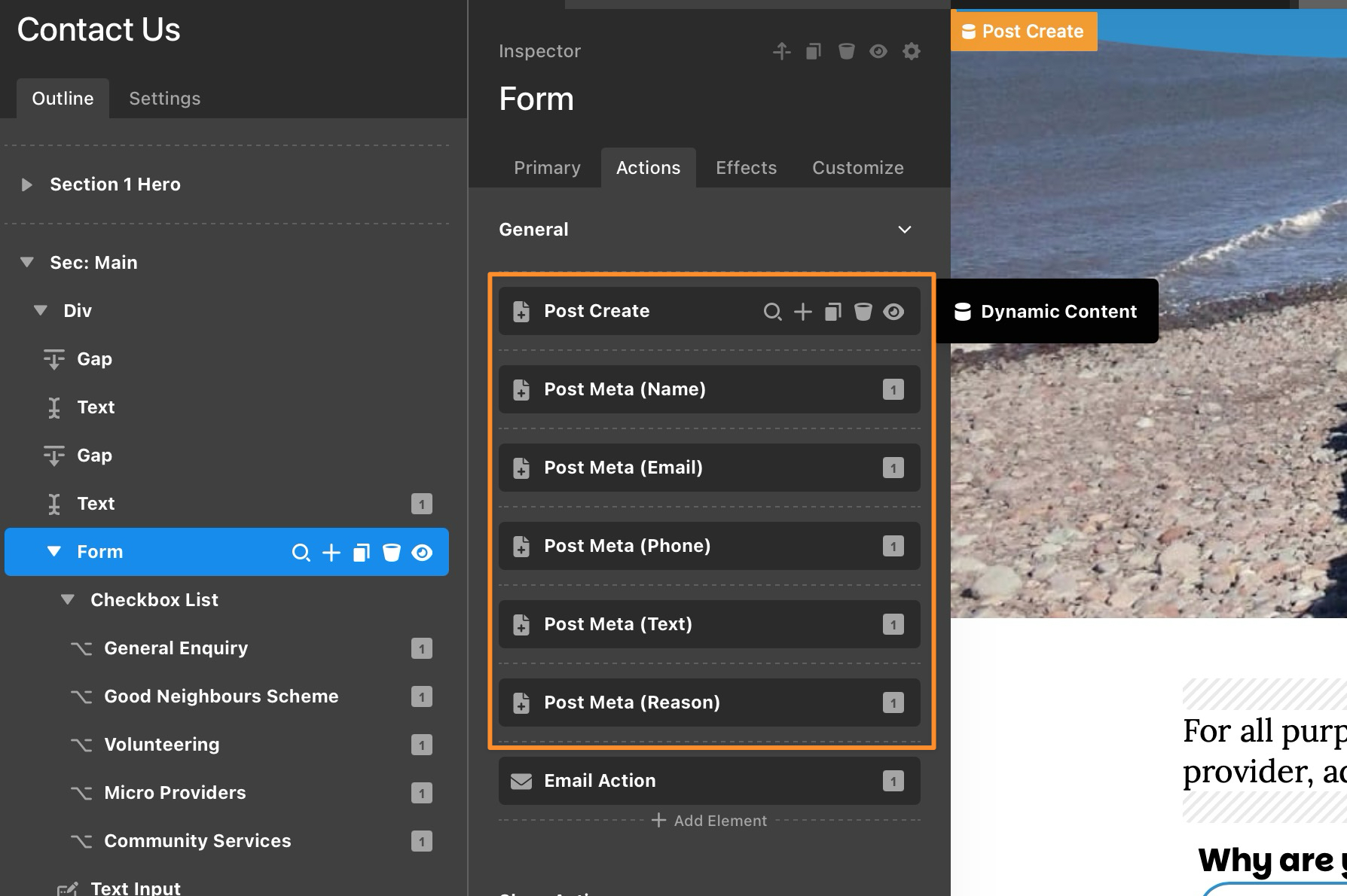Delete element using Inspector trash icon

tap(847, 51)
